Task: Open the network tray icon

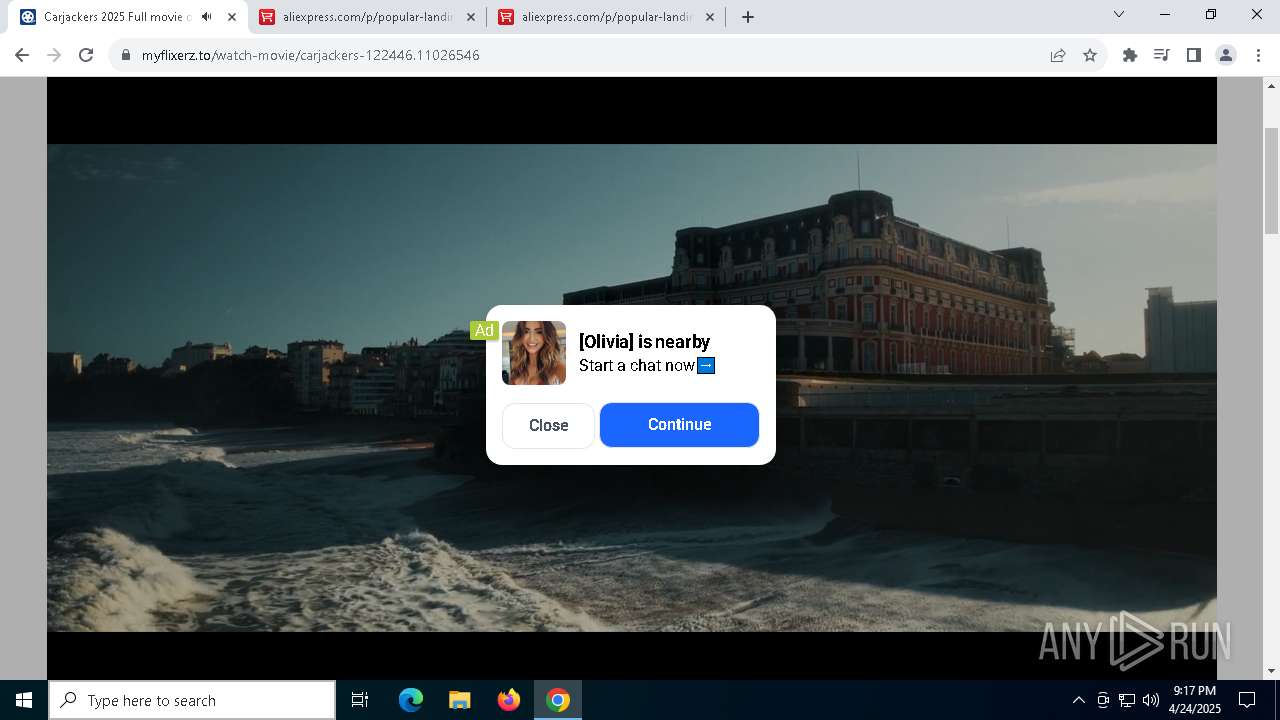Action: click(x=1127, y=700)
